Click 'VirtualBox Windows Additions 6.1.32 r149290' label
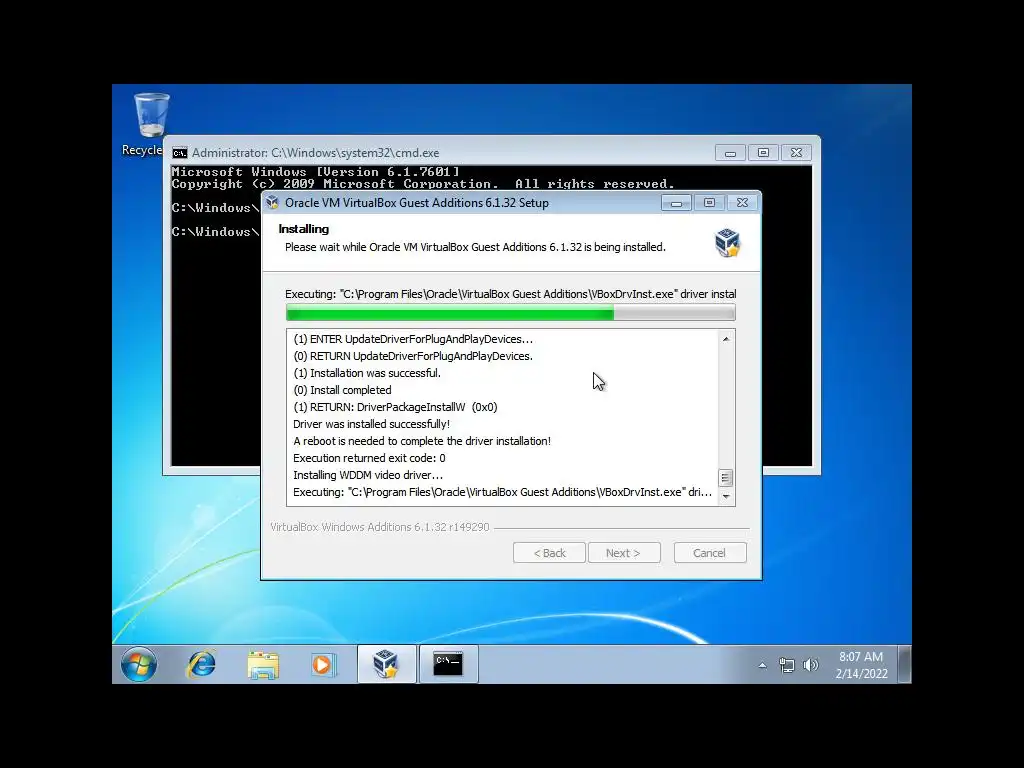 click(379, 527)
